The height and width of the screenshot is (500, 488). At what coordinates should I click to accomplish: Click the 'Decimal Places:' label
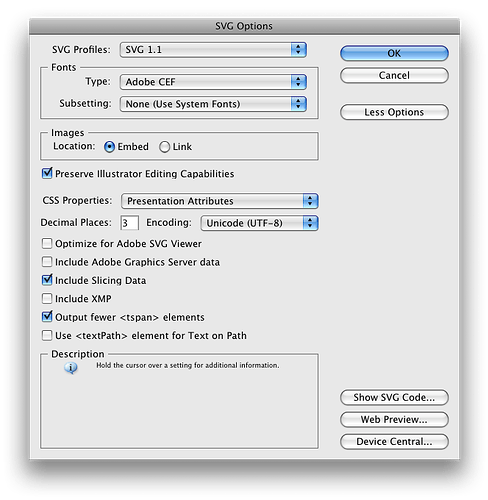point(76,222)
